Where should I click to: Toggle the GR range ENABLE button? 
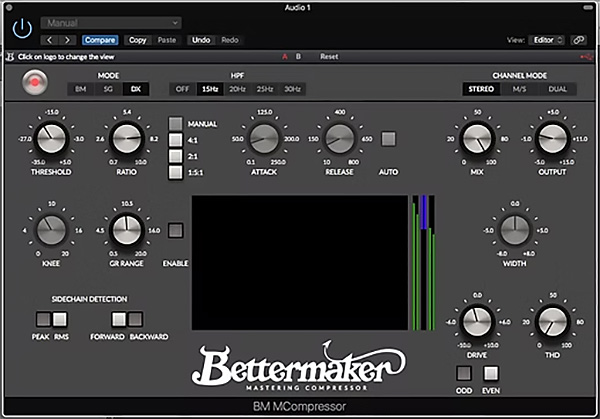tap(176, 231)
